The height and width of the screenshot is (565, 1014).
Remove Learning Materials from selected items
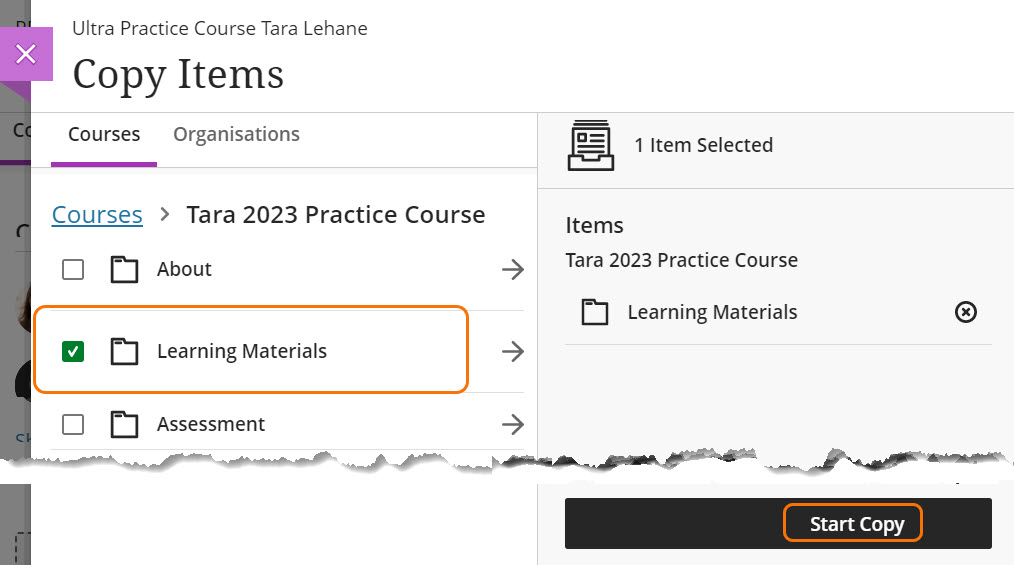[965, 313]
